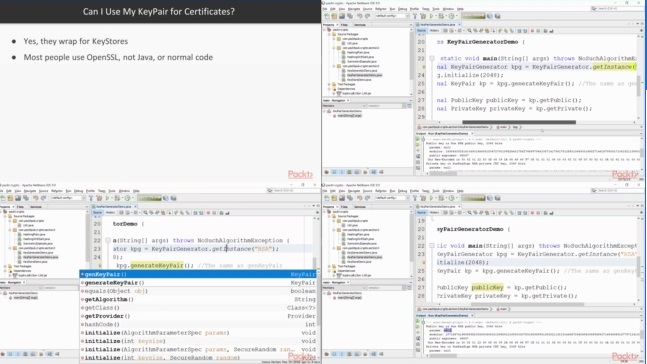This screenshot has width=647, height=364.
Task: Collapse Source Packages node in autocomplete window
Action: (5, 216)
